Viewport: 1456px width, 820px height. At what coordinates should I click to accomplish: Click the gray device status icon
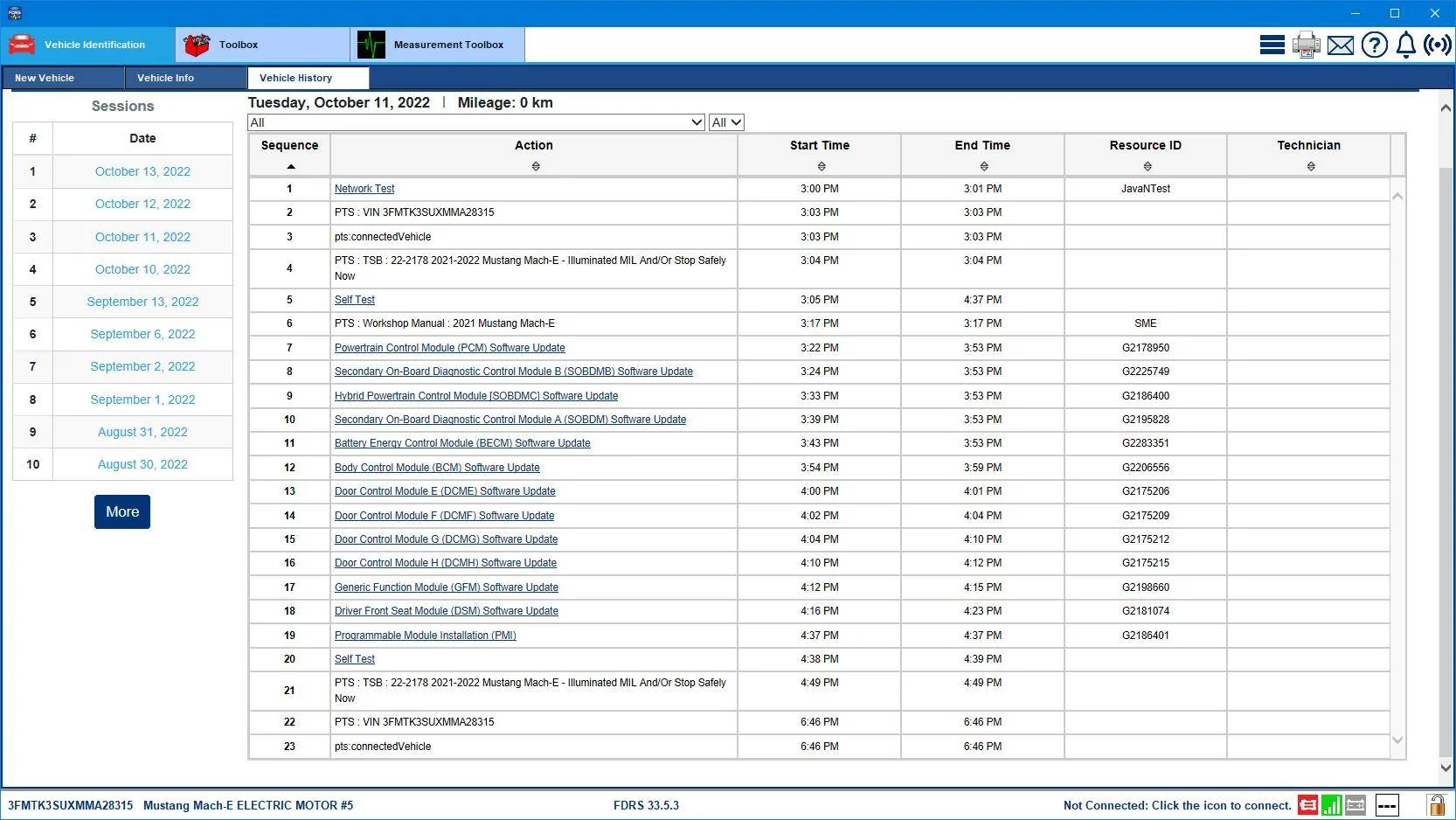click(x=1355, y=805)
